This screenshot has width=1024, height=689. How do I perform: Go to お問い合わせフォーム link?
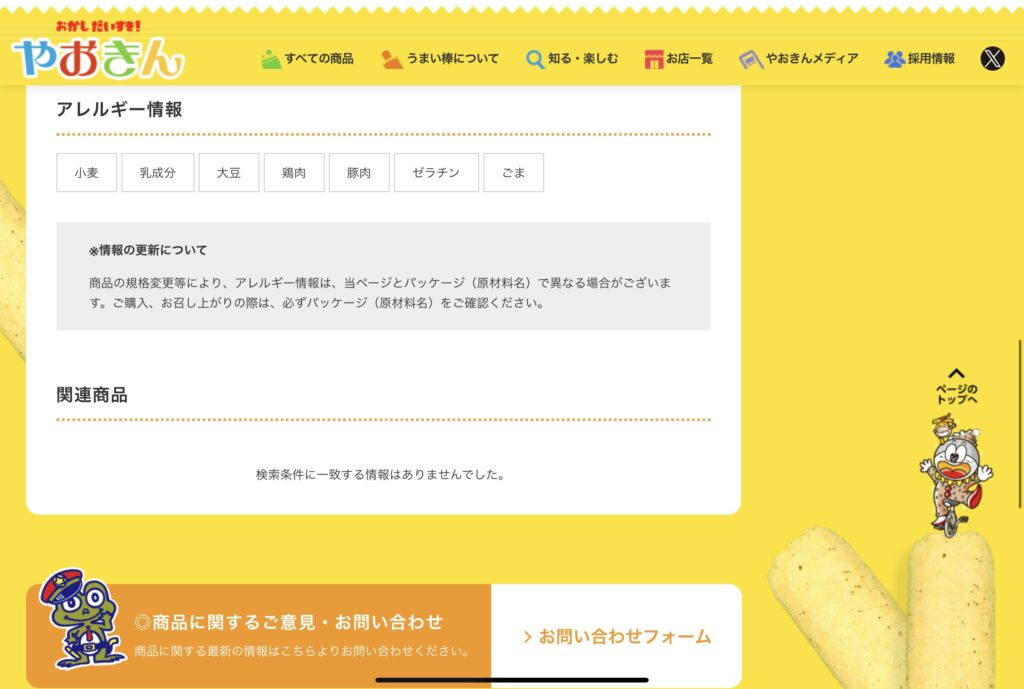617,636
